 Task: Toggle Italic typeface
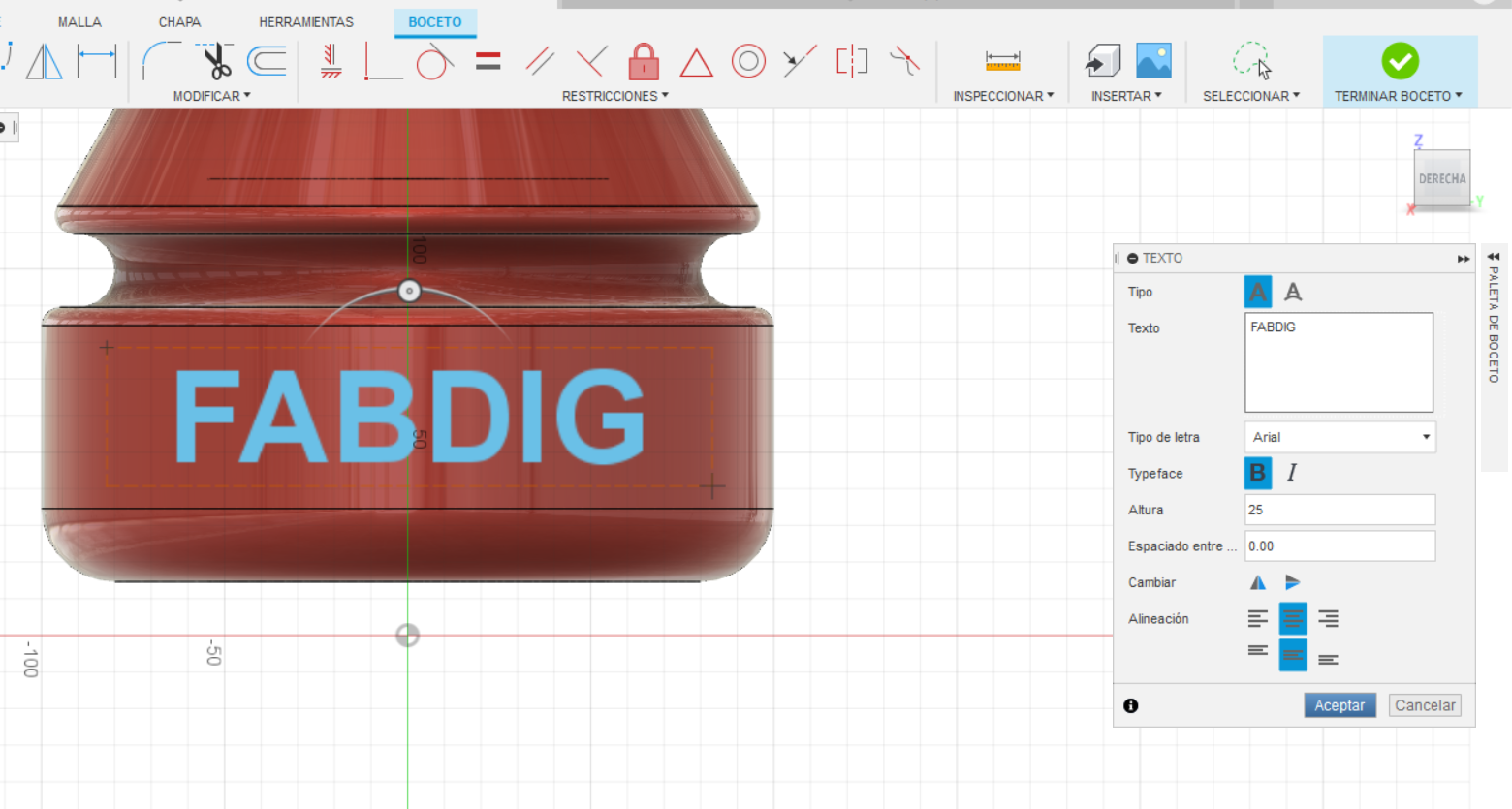click(x=1292, y=473)
